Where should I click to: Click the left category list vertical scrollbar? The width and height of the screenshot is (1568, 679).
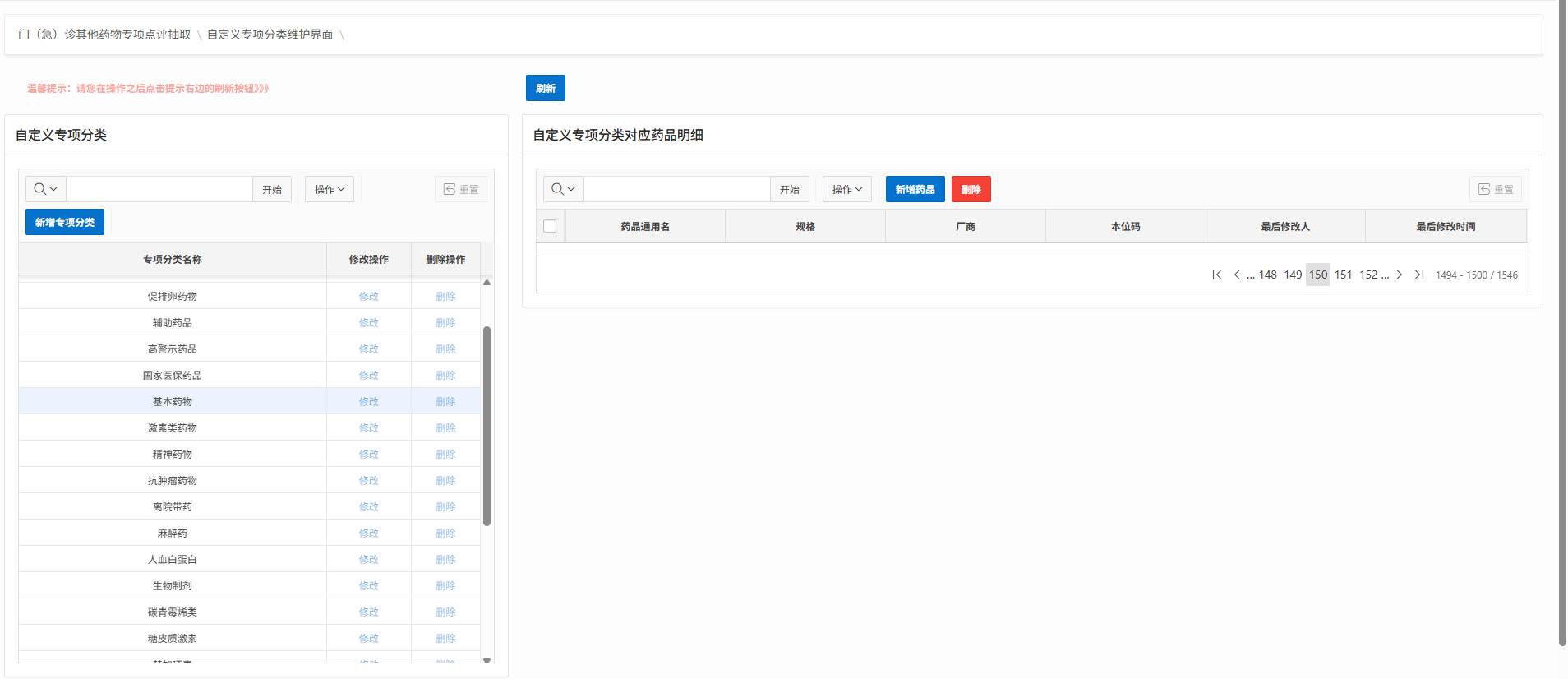(487, 426)
